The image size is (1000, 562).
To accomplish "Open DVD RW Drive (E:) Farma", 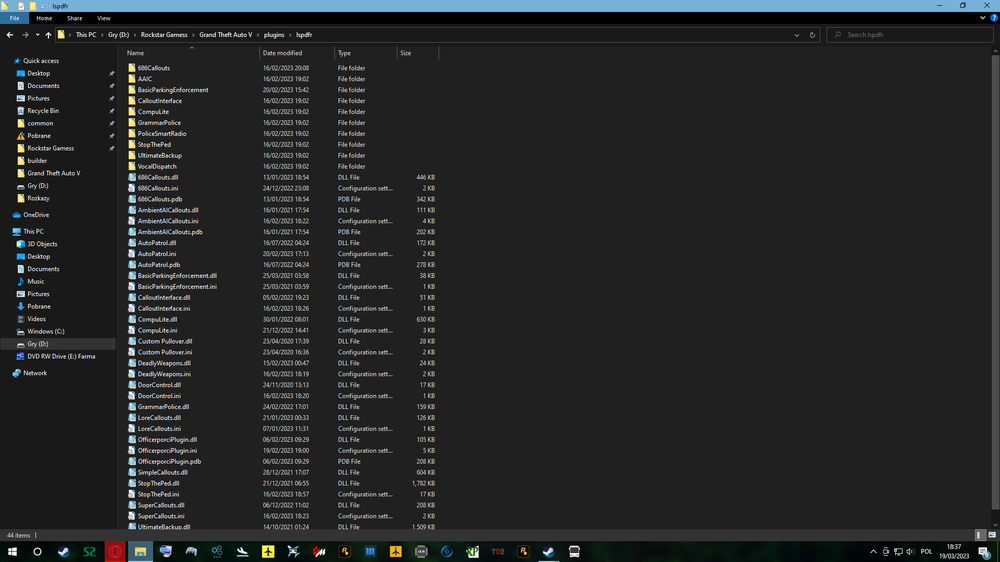I will coord(61,357).
